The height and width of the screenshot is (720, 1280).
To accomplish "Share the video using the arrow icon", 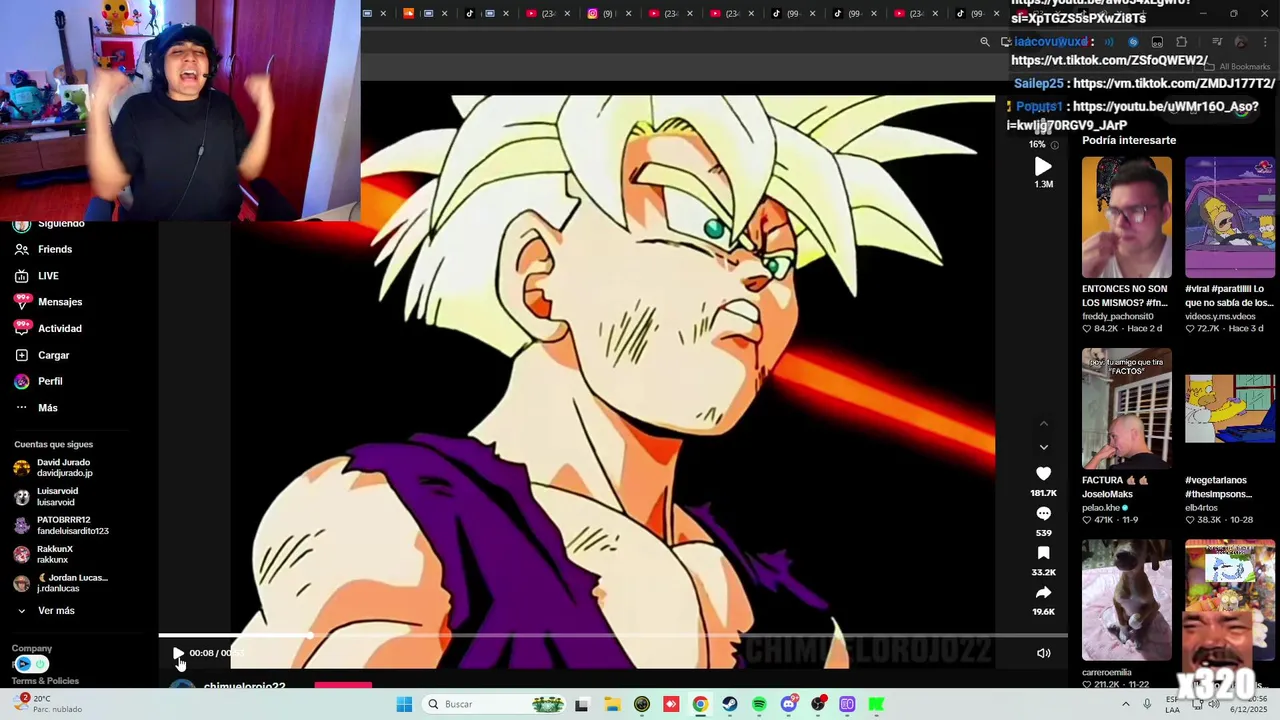I will coord(1043,593).
